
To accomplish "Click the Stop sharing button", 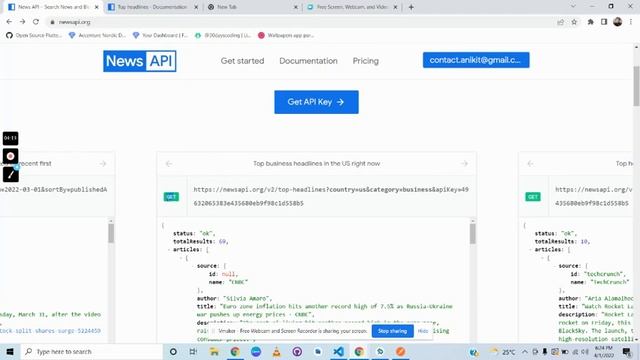I will (x=392, y=331).
